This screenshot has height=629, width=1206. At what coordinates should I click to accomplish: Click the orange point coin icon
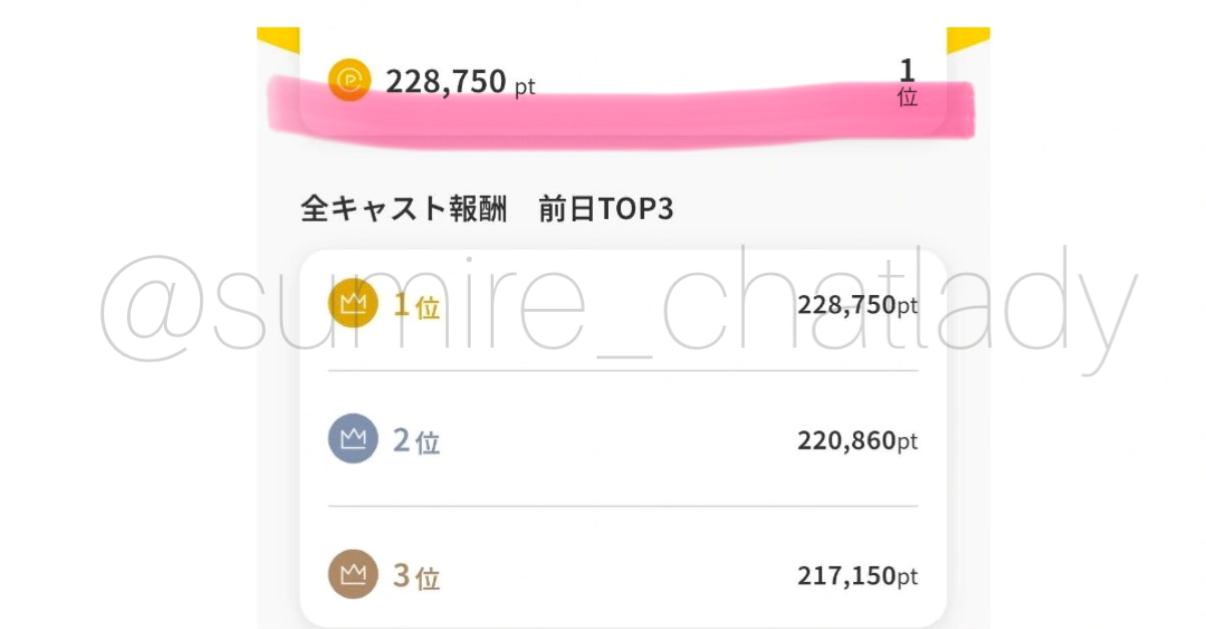click(349, 80)
